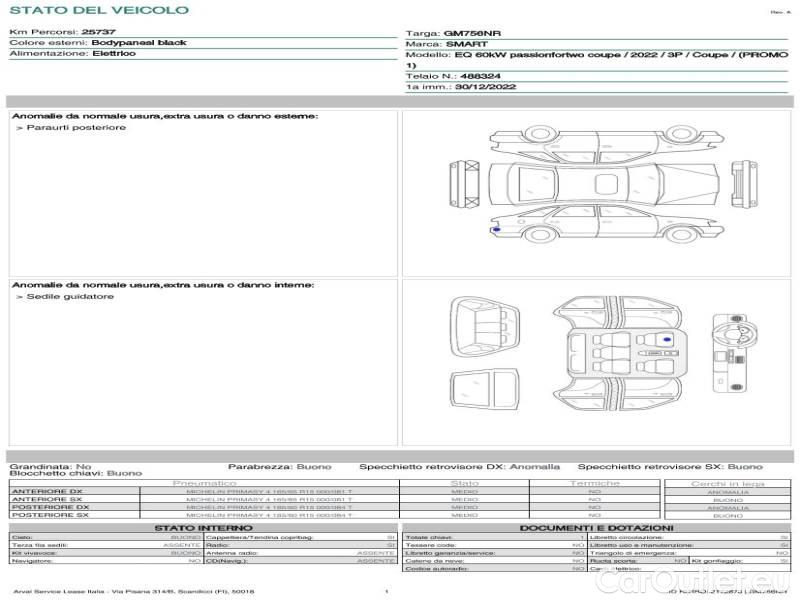Click the car rear-view diagram at left
The image size is (800, 600).
click(x=463, y=182)
